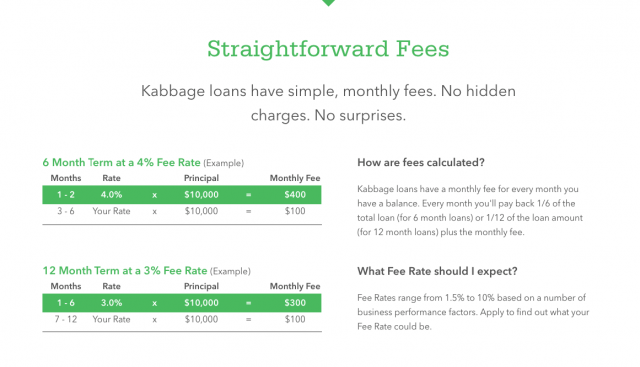Click 'Monthly Fee' header in first table
The height and width of the screenshot is (367, 640).
click(295, 178)
